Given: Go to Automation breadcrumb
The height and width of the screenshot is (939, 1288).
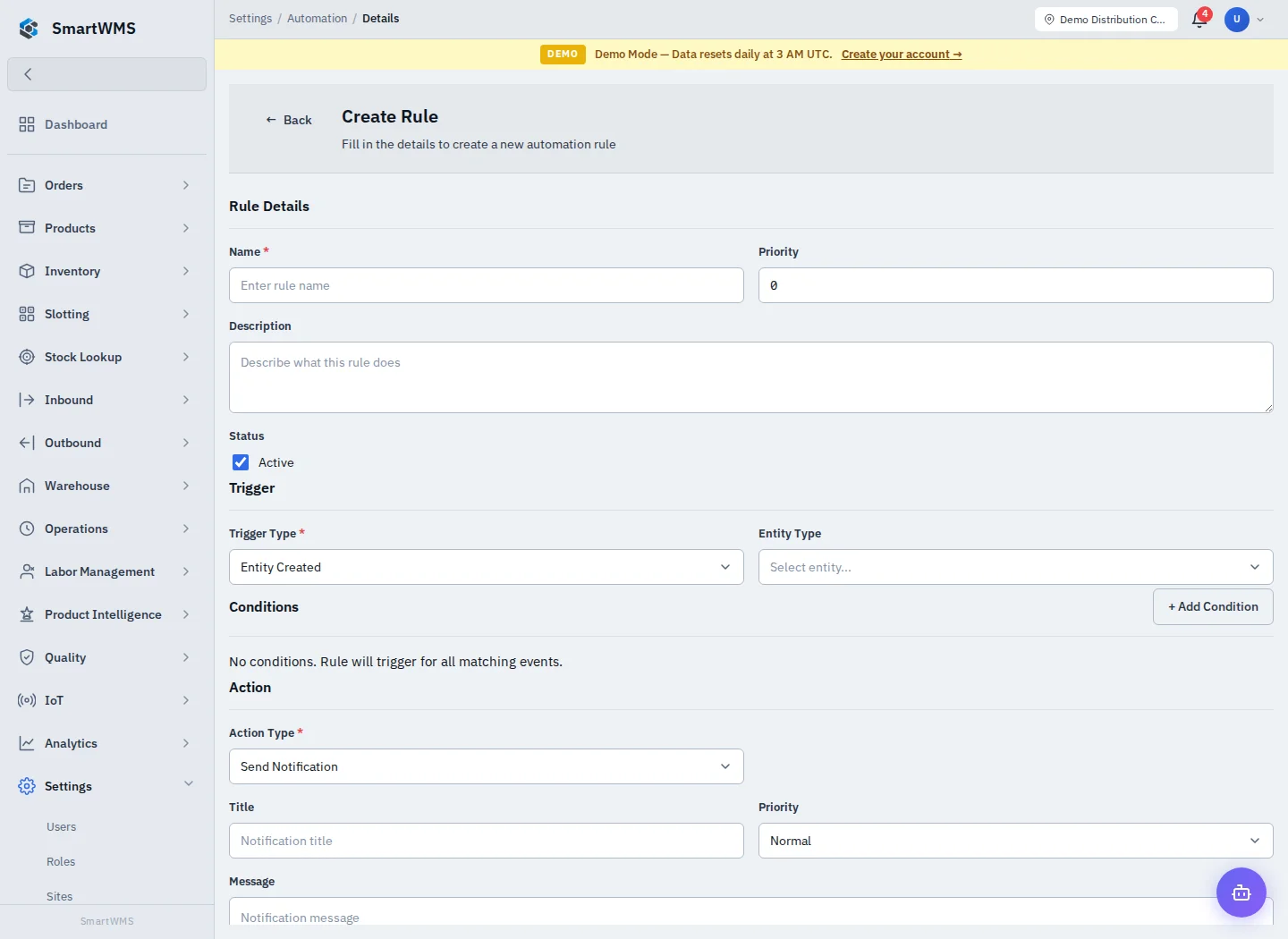Looking at the screenshot, I should (317, 18).
